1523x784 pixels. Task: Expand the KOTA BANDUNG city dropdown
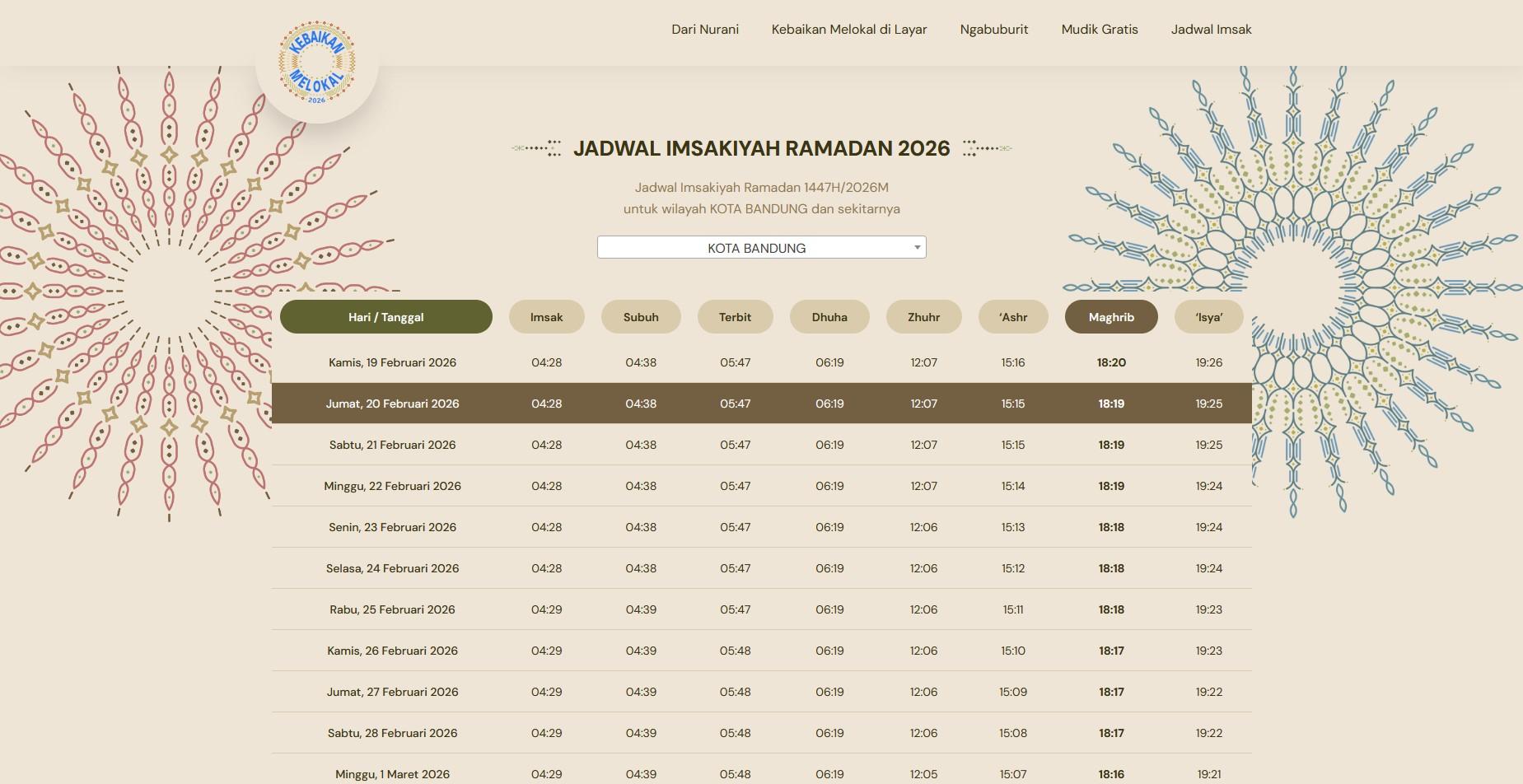pyautogui.click(x=762, y=247)
